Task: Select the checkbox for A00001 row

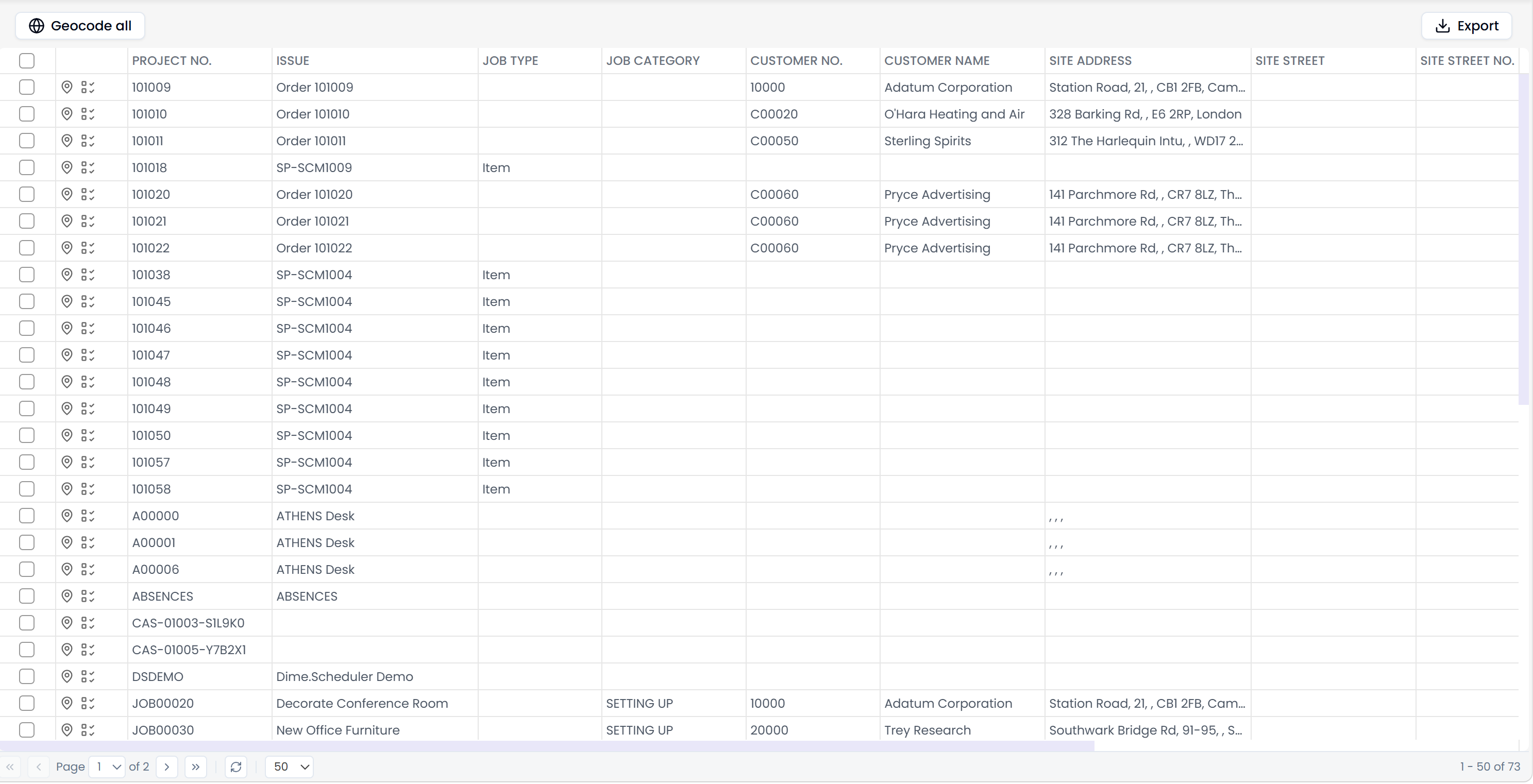Action: click(x=27, y=542)
